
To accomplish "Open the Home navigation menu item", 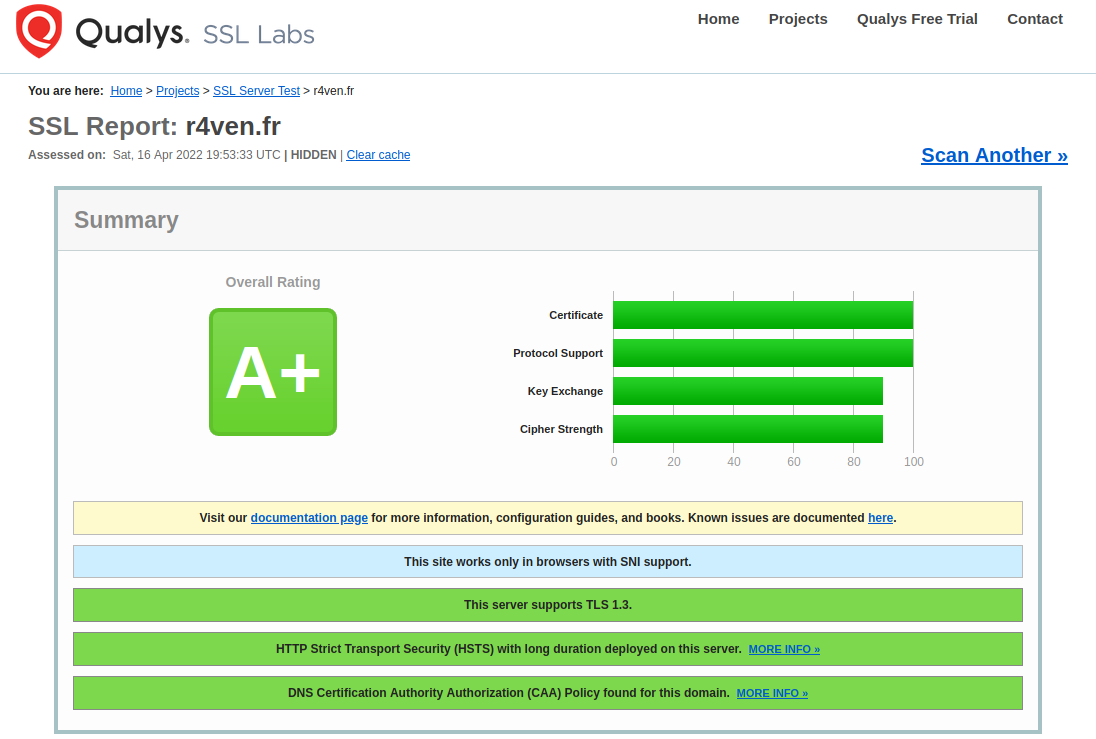I will pyautogui.click(x=718, y=19).
